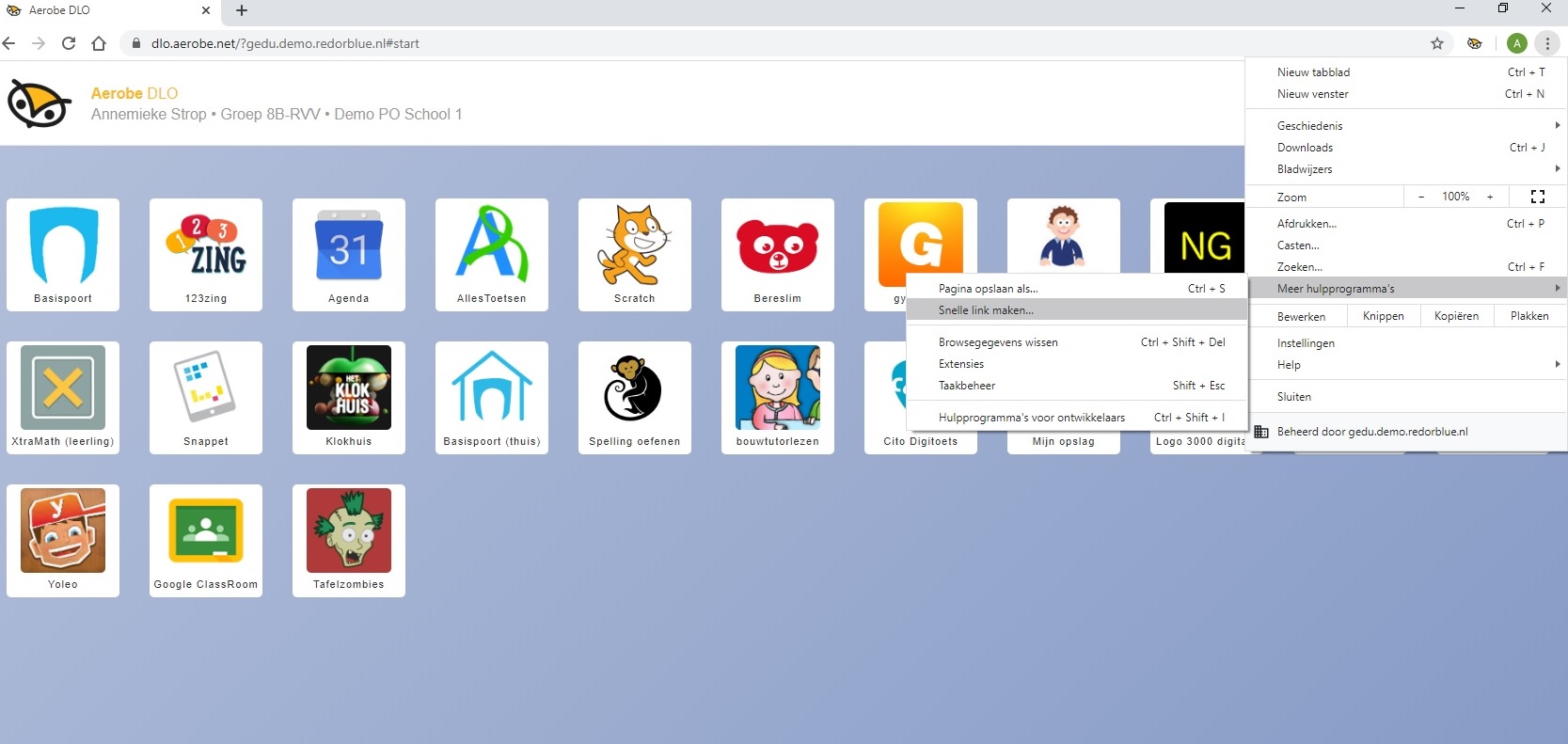
Task: Open the avatar boy character tile
Action: (1063, 236)
